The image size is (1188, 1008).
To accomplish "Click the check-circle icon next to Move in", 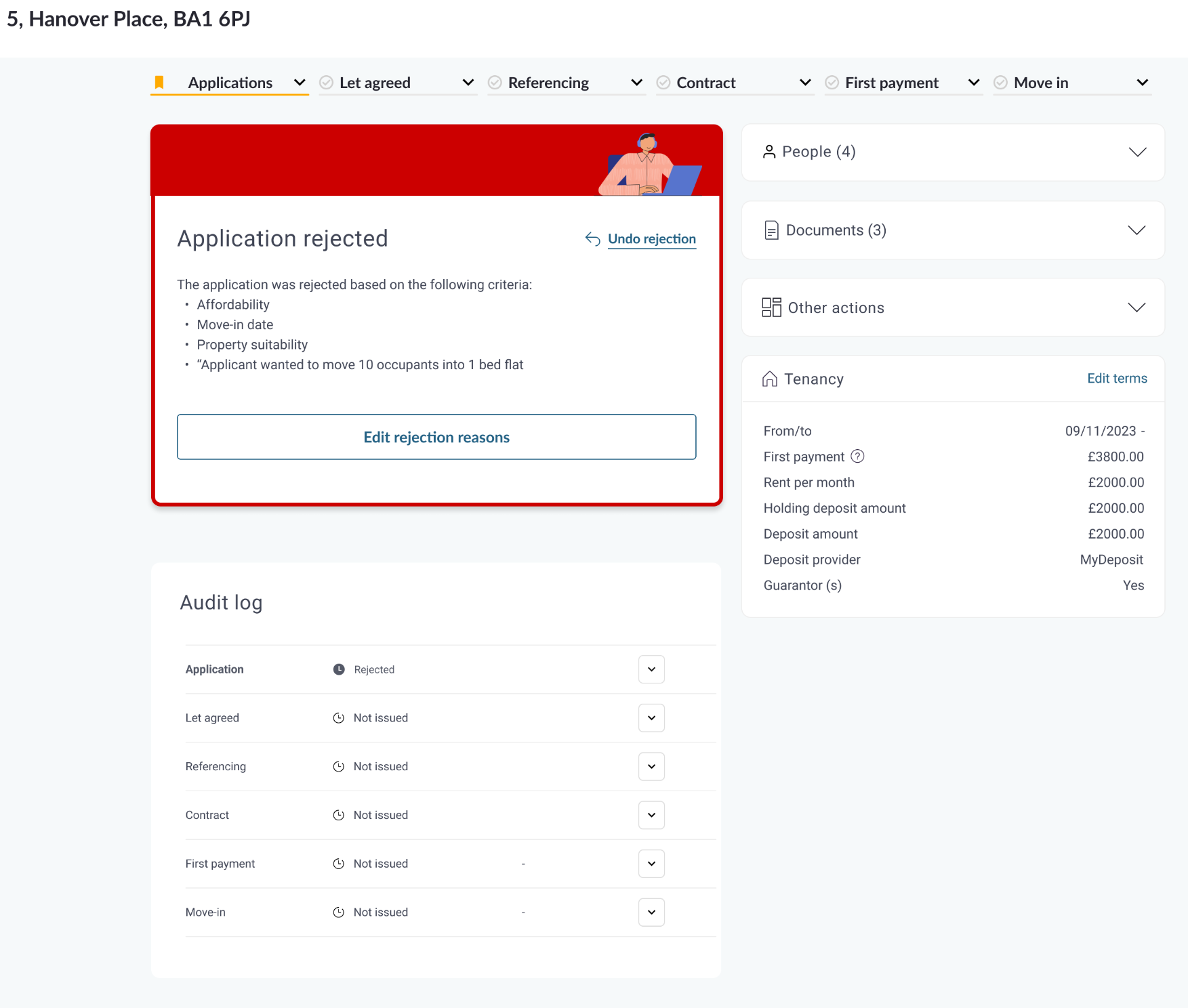I will click(1001, 83).
